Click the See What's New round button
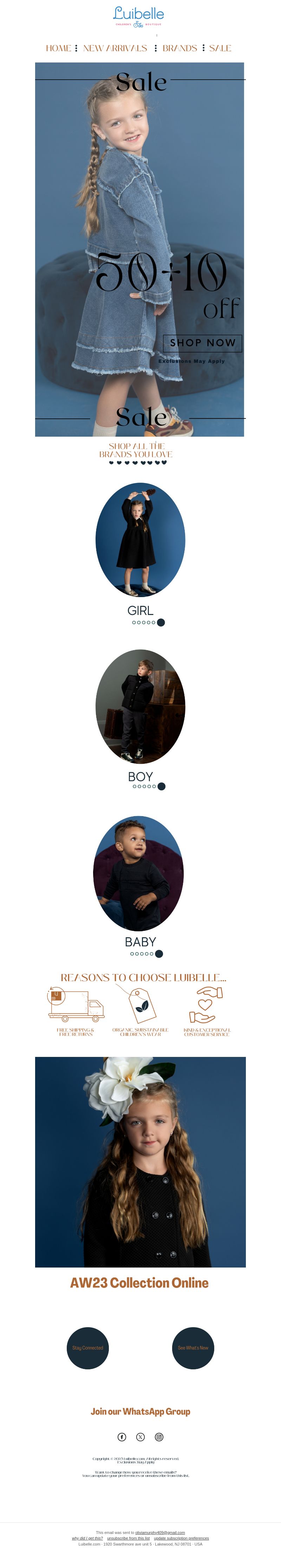Image resolution: width=281 pixels, height=1568 pixels. 193,1348
